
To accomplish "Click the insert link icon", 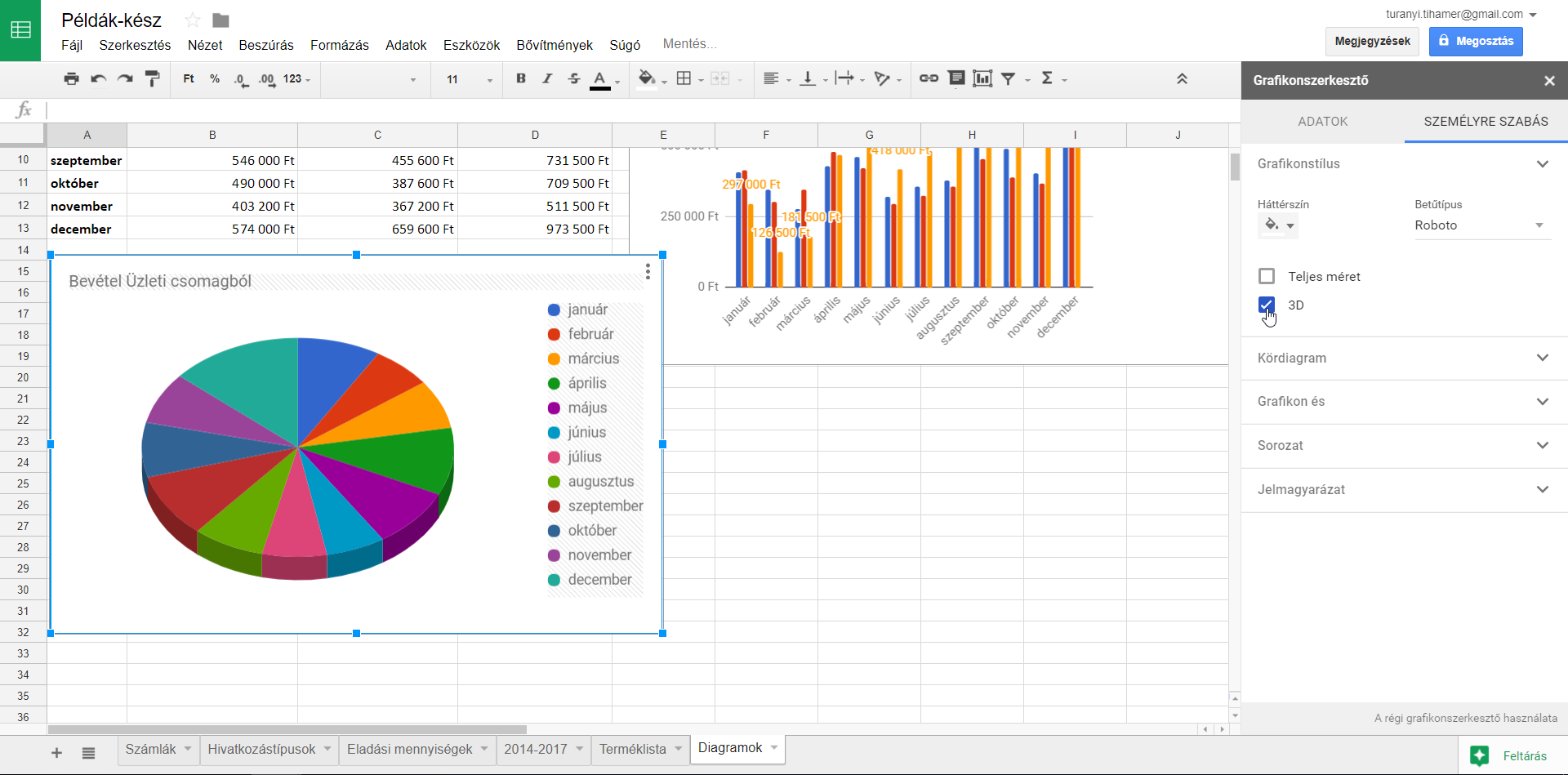I will [929, 78].
